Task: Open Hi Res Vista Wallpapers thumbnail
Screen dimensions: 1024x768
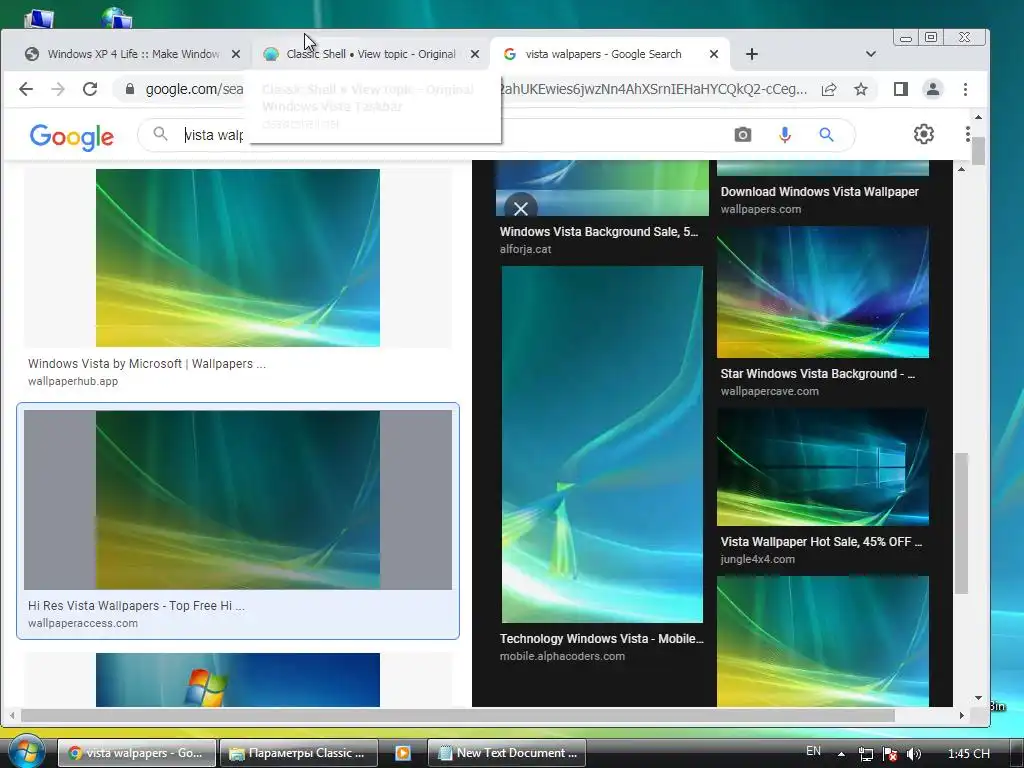Action: 238,500
